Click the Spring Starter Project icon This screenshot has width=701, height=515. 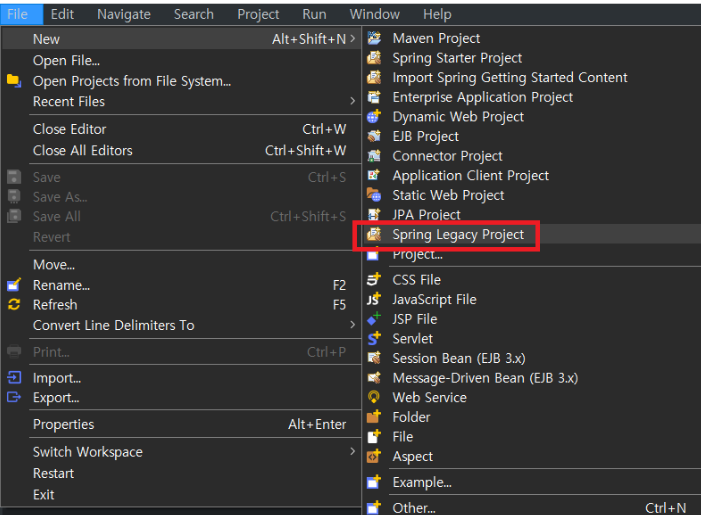374,58
